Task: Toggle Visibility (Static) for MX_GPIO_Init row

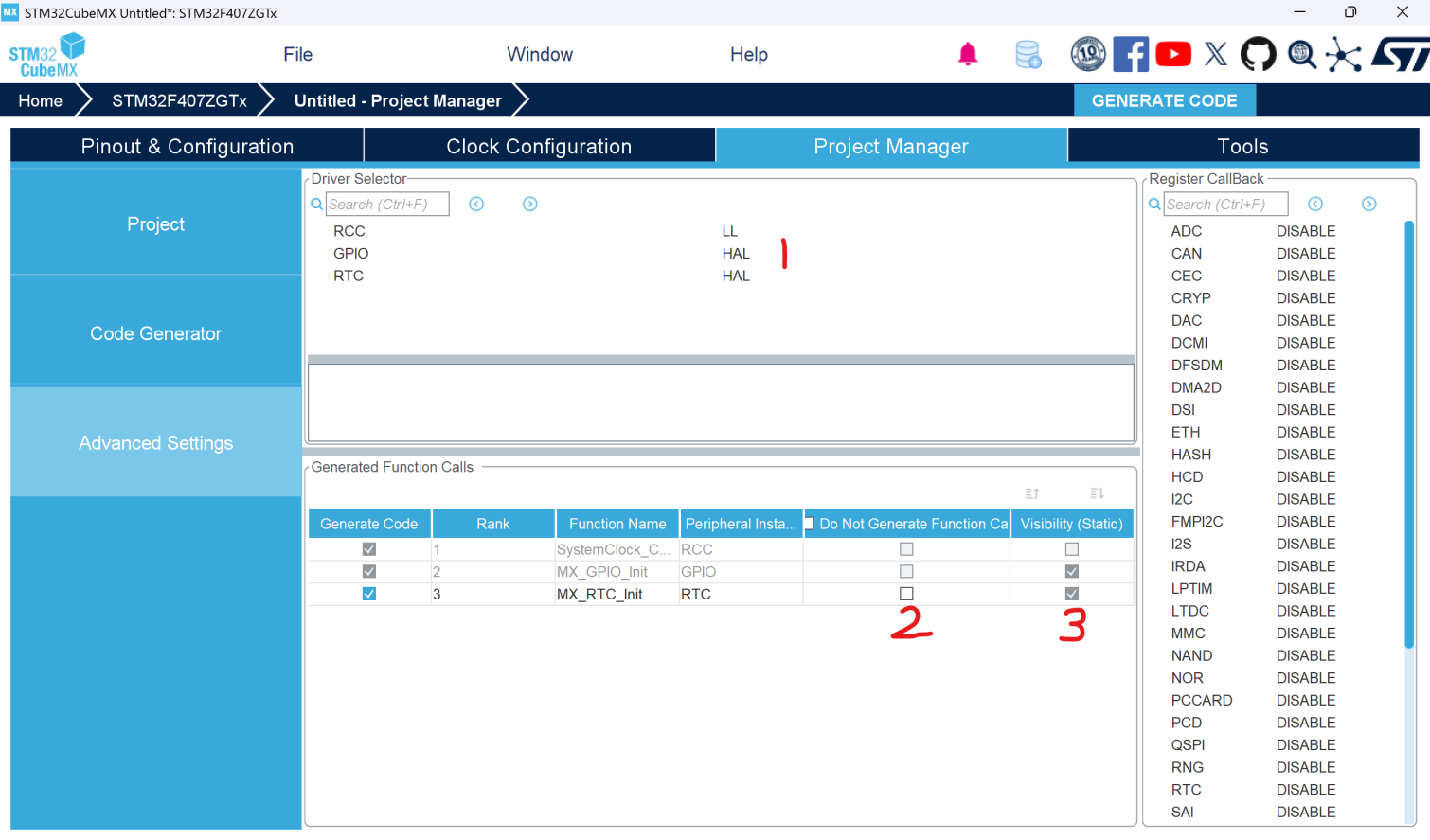Action: [1072, 572]
